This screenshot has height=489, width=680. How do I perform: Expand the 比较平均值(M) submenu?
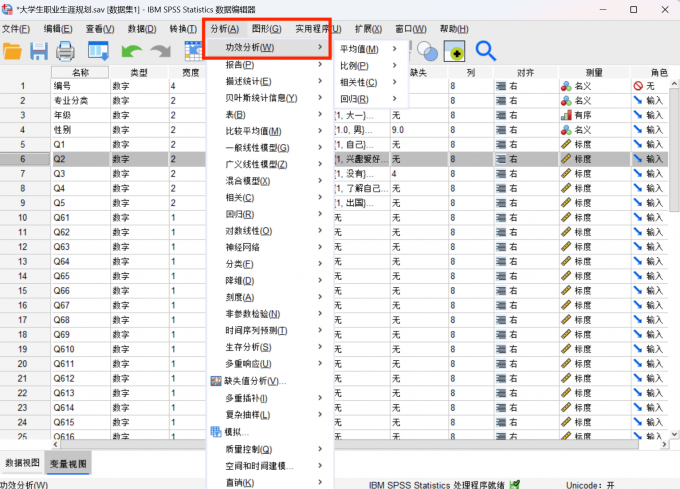point(270,131)
